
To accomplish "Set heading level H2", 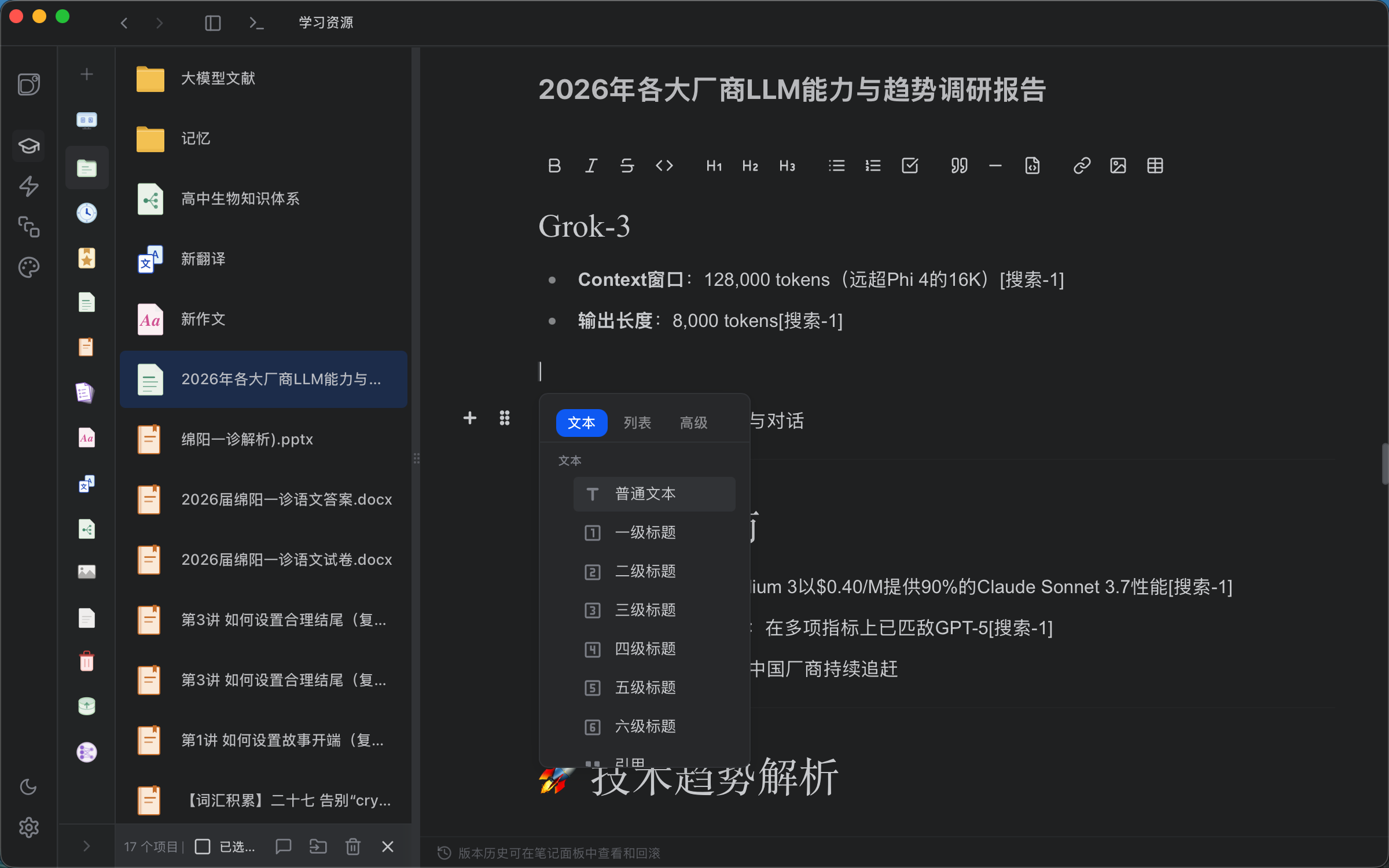I will point(750,166).
